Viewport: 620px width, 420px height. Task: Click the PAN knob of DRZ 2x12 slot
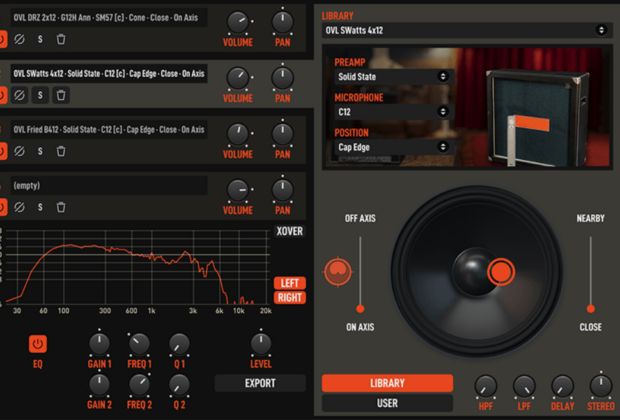[x=282, y=22]
